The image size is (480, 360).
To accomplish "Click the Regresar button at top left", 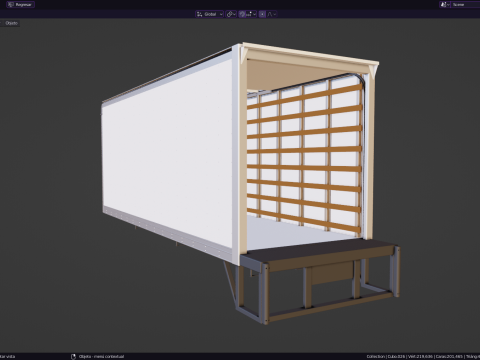I will coord(20,5).
